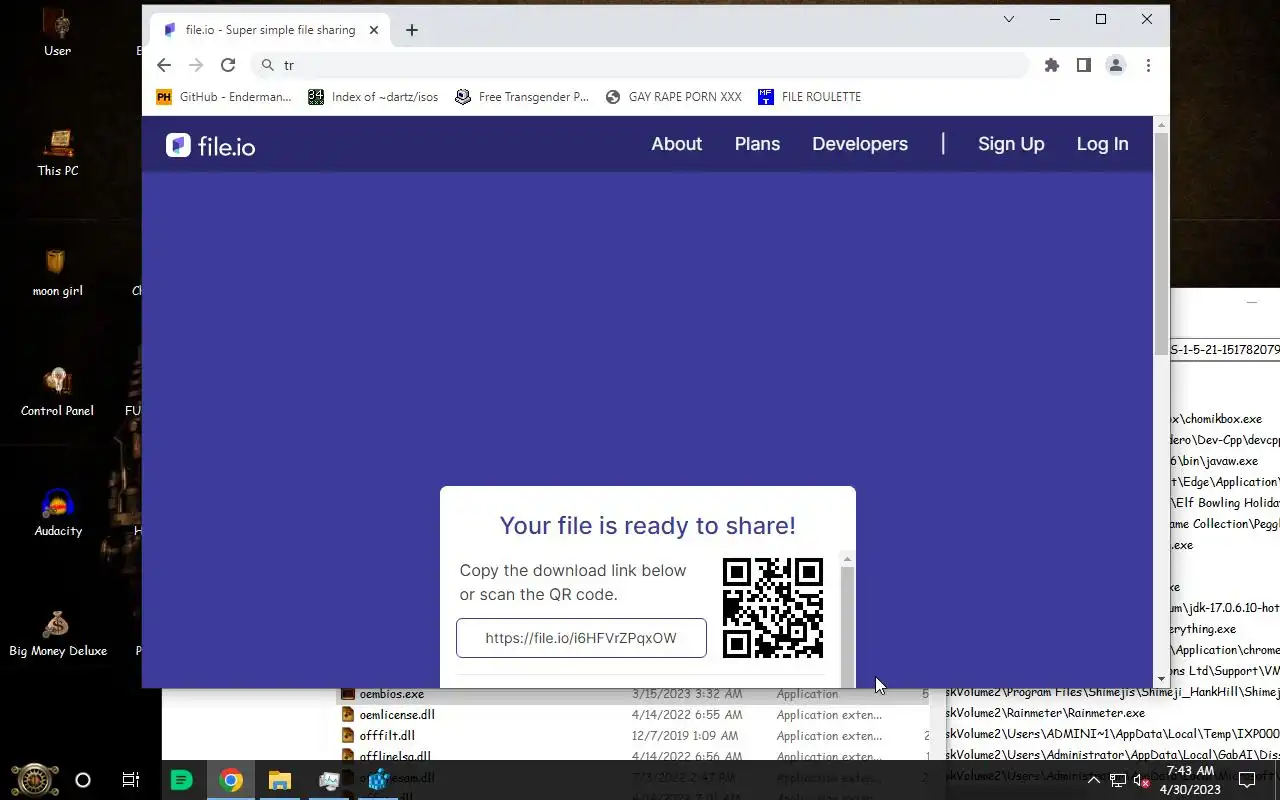Open the Chrome extensions puzzle icon
1280x800 pixels.
point(1051,65)
